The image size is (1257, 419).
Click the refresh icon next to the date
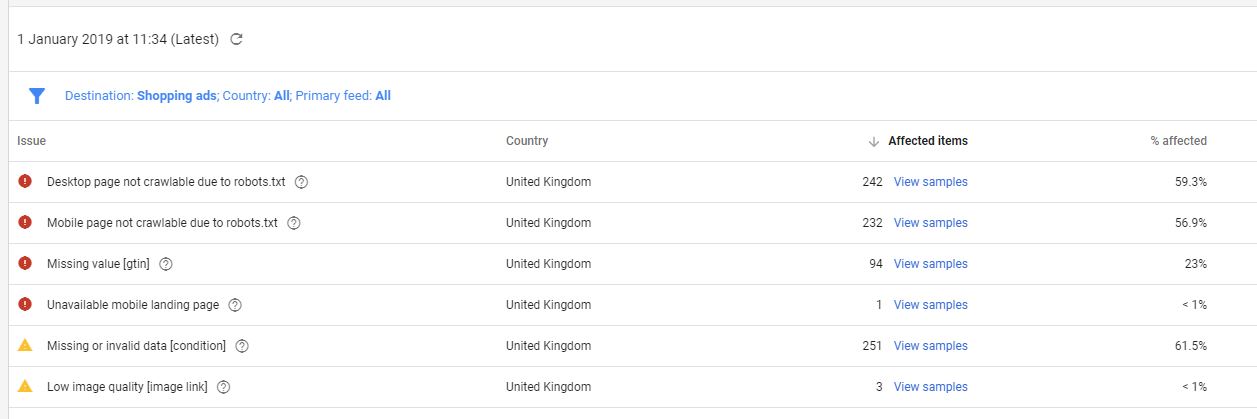[x=237, y=40]
